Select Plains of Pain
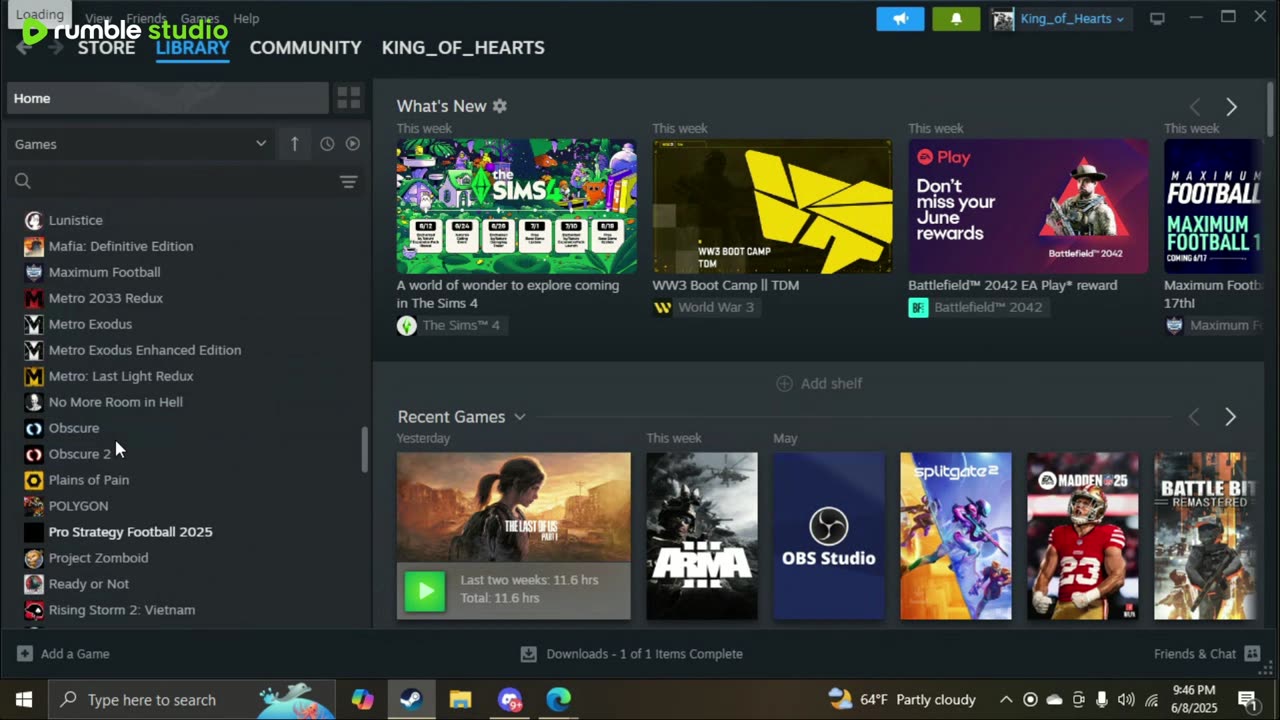Viewport: 1280px width, 720px height. [x=88, y=480]
